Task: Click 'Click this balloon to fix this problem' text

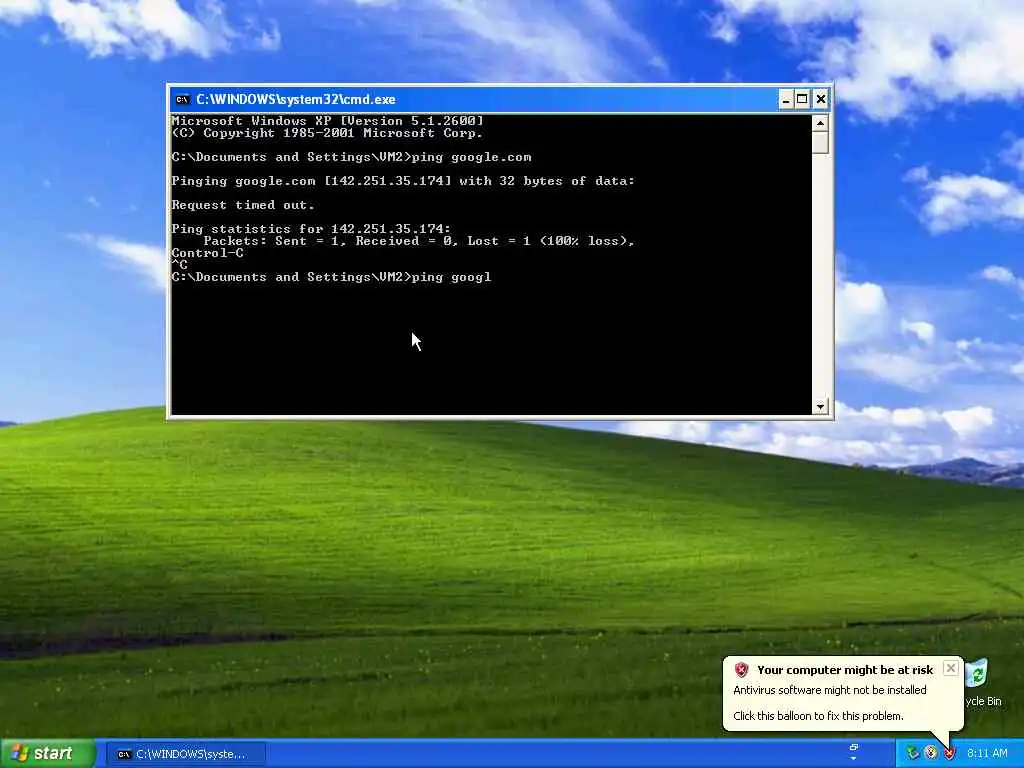Action: pos(818,716)
